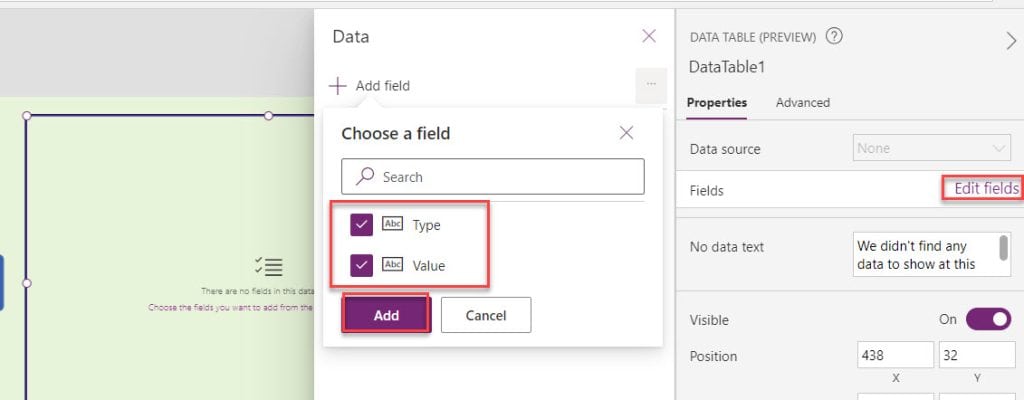Click the DataTable1 control name
This screenshot has height=400, width=1024.
coord(727,67)
